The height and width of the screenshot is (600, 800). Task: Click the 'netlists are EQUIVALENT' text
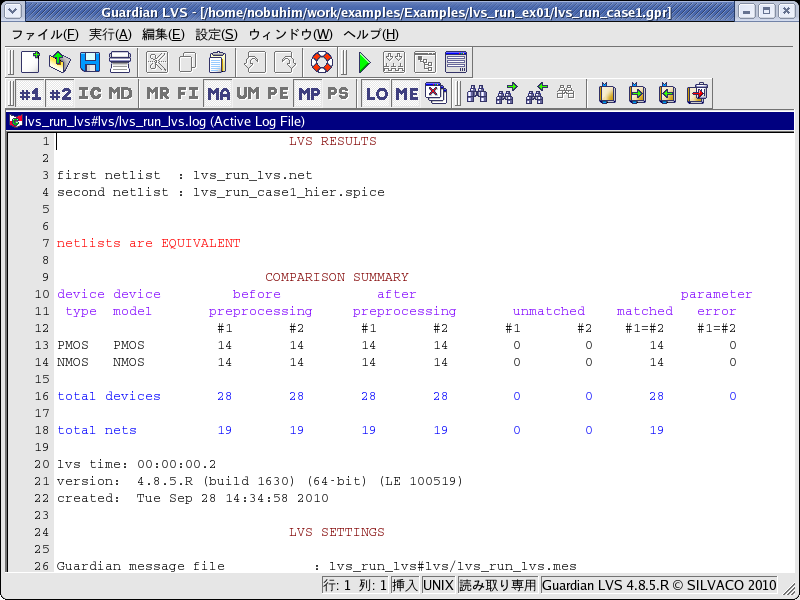pos(148,243)
